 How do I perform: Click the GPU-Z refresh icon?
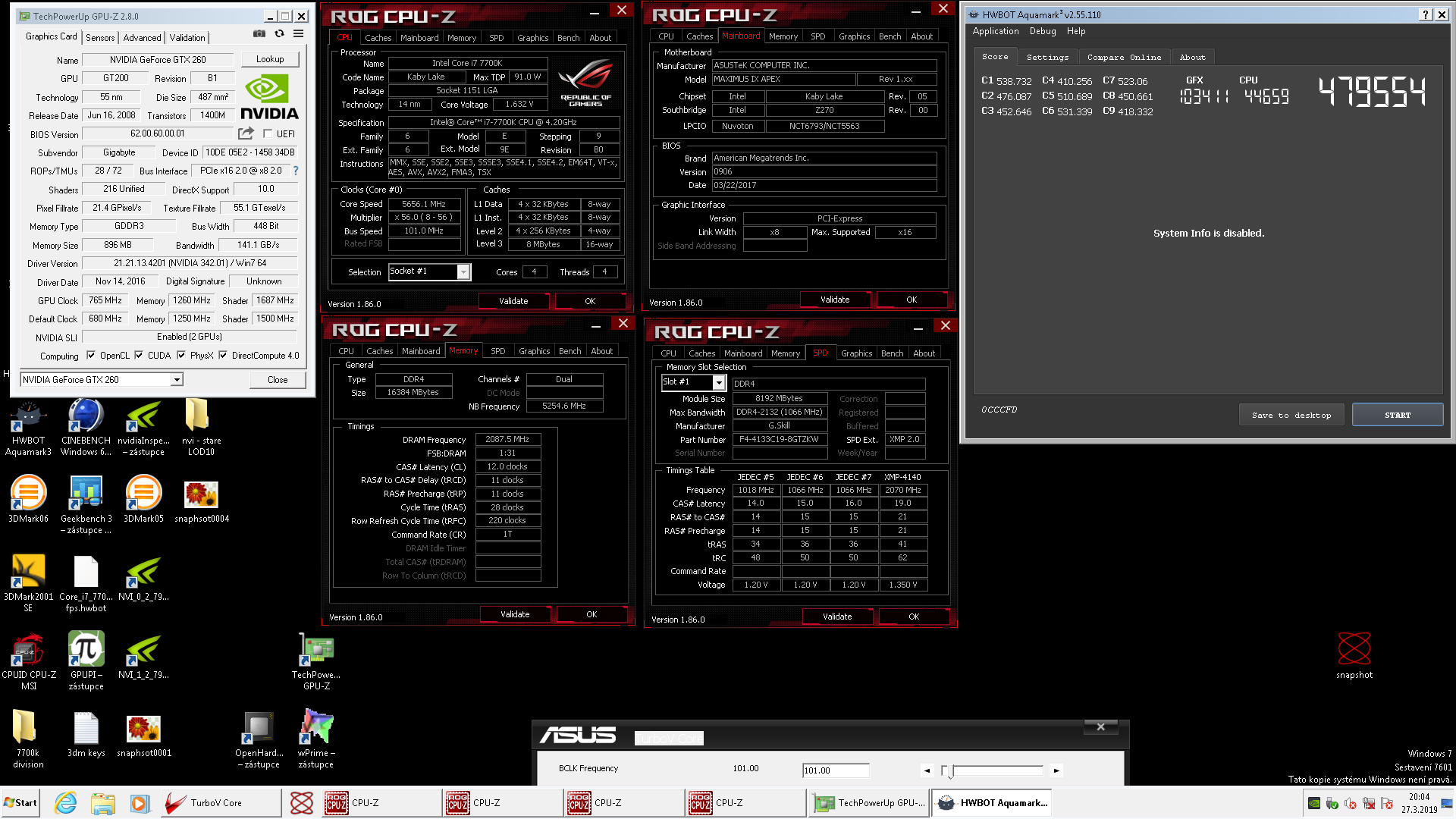(x=279, y=34)
